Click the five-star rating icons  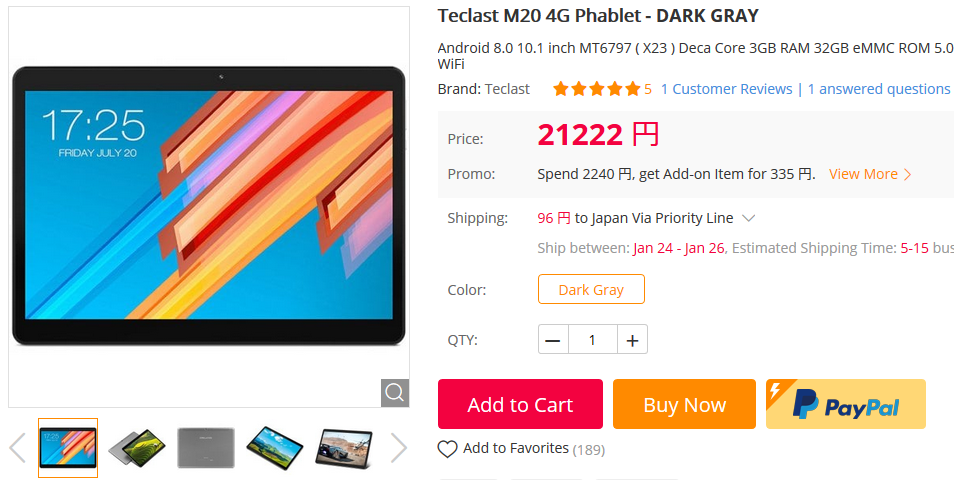point(596,89)
